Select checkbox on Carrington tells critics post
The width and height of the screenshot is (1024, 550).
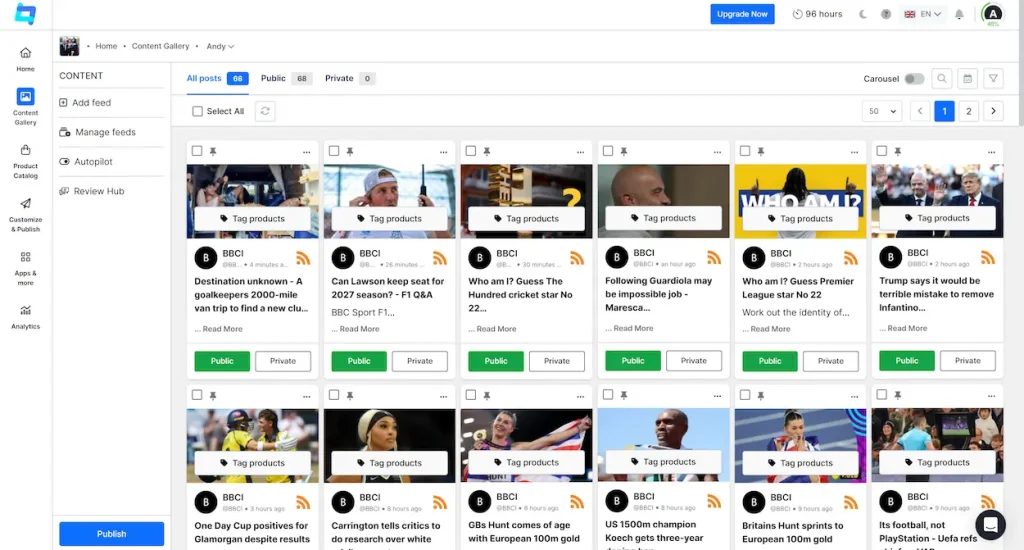(x=334, y=395)
